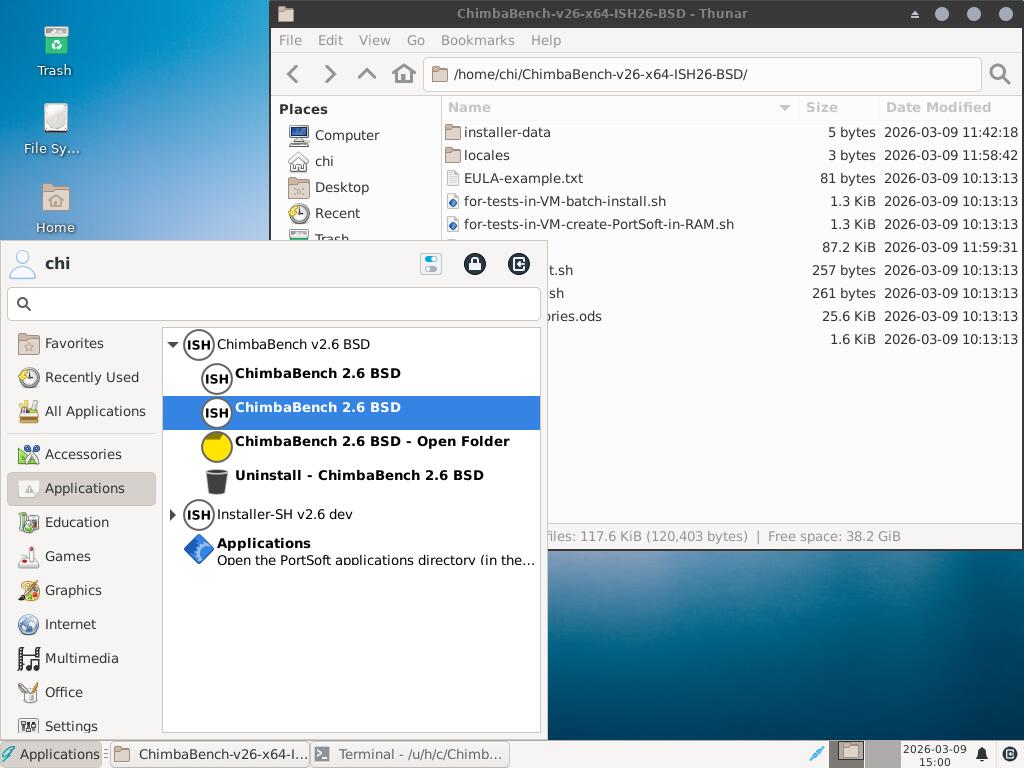Click Size column header
The image size is (1024, 768).
click(x=839, y=108)
